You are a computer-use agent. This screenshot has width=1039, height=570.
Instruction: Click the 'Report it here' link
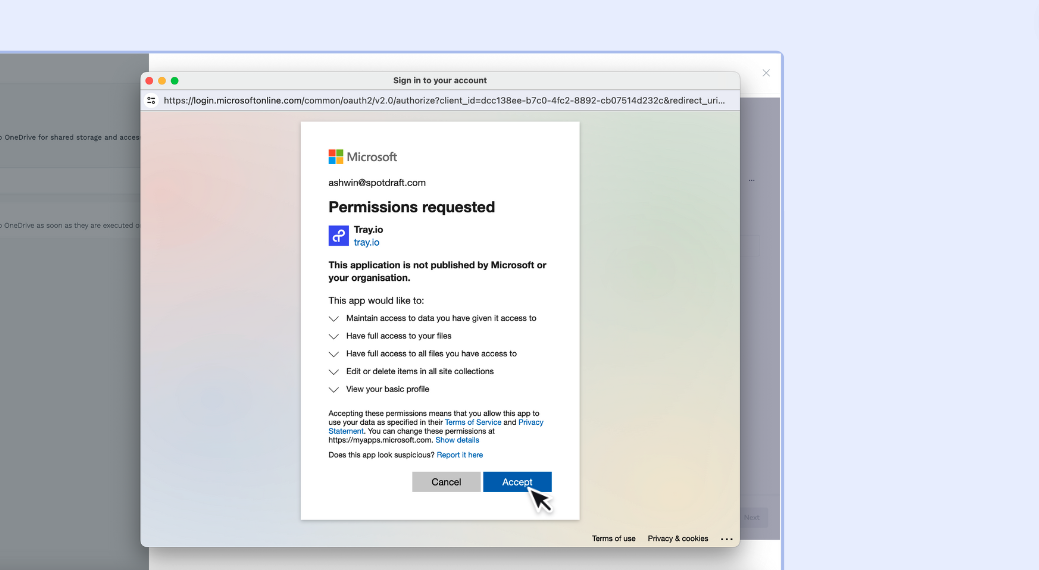(x=460, y=455)
